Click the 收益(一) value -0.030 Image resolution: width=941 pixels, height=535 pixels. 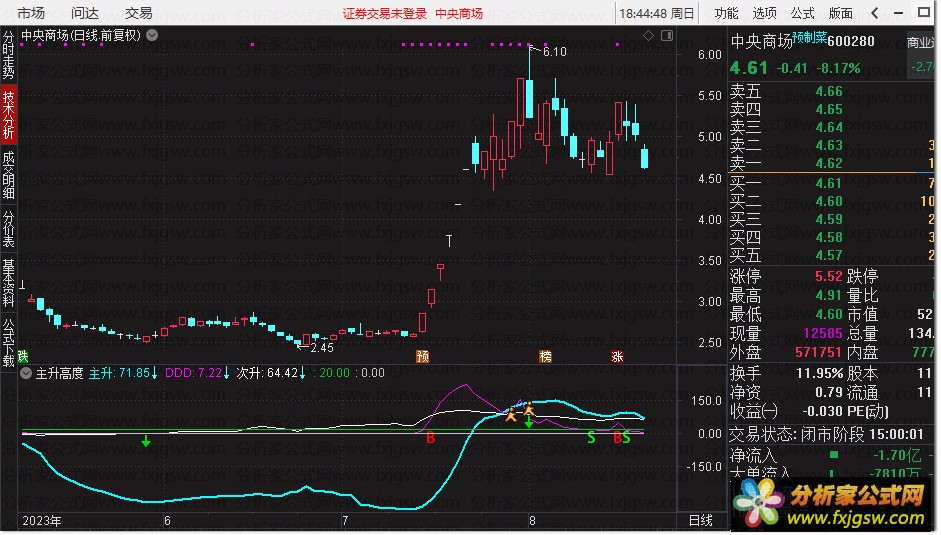coord(822,411)
